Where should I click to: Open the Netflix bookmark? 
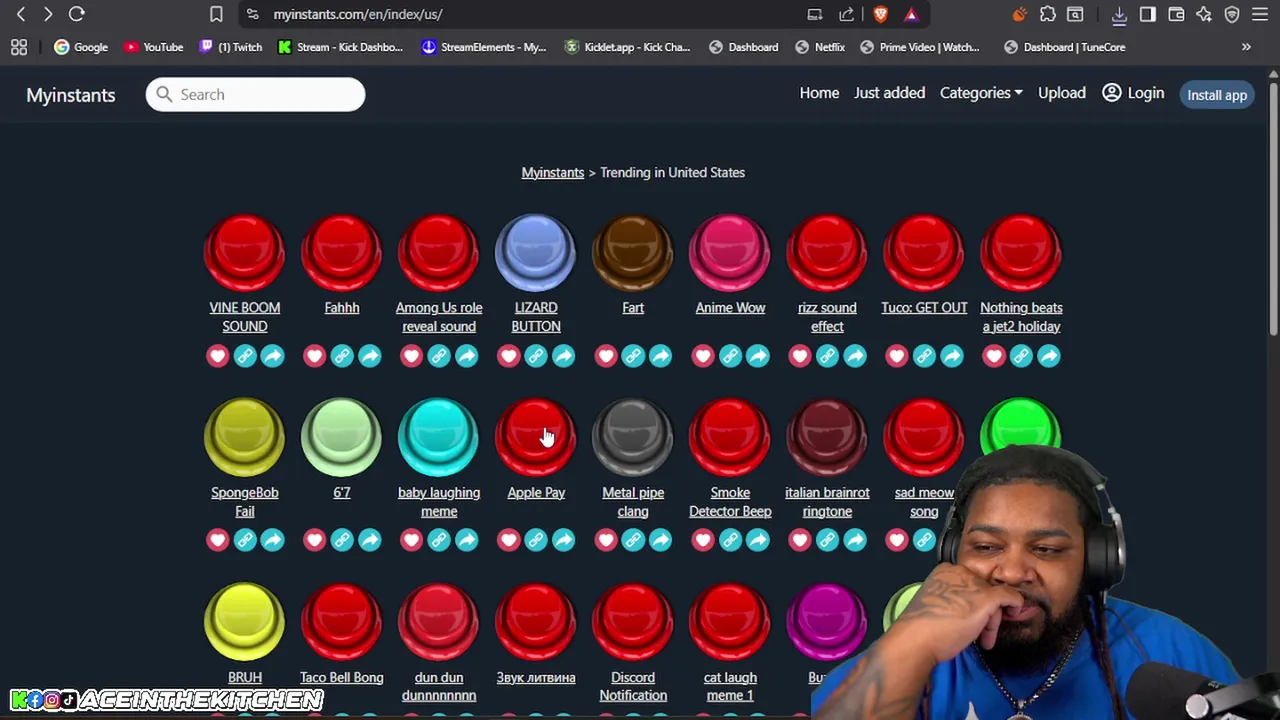(820, 47)
